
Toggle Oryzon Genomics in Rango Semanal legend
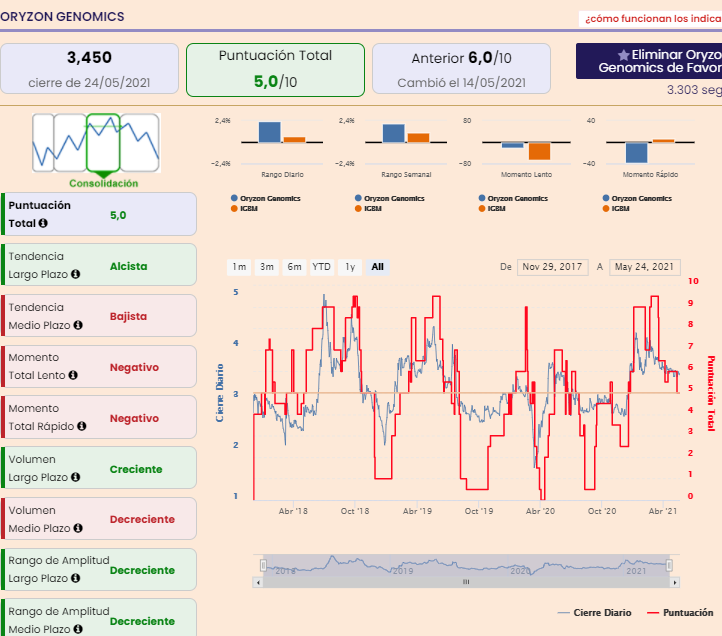click(x=390, y=198)
